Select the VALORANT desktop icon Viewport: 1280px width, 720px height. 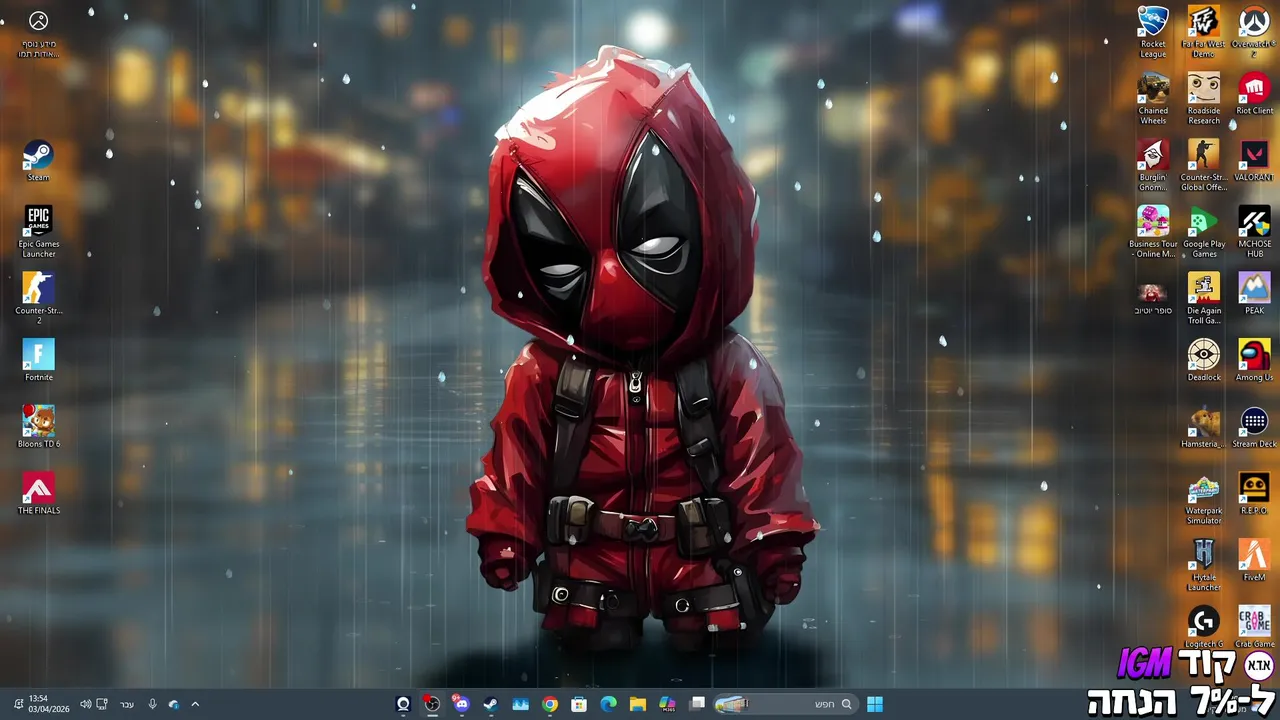coord(1254,161)
